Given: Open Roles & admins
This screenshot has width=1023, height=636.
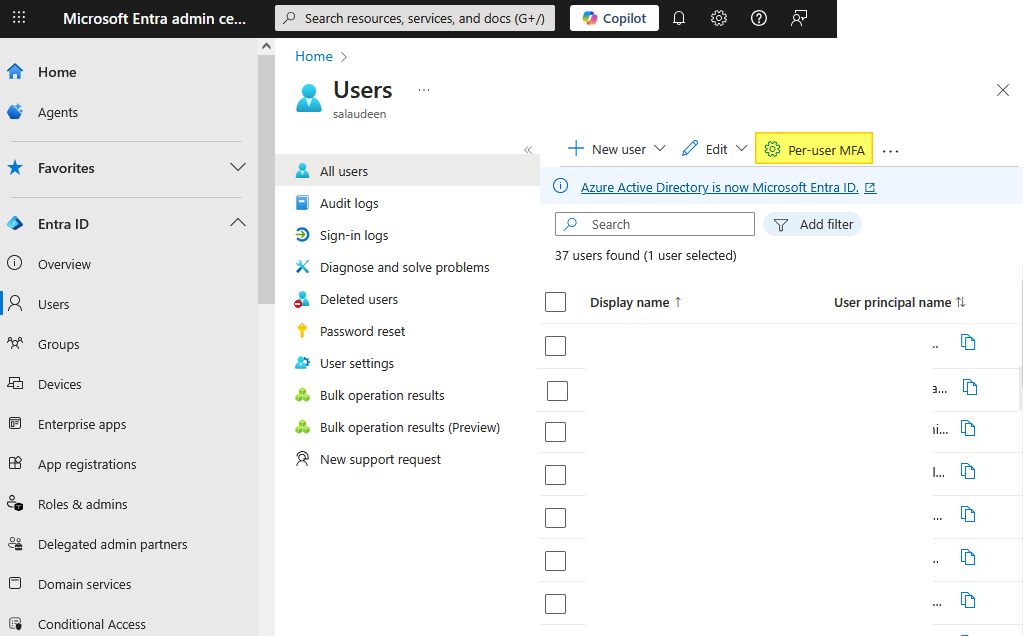Looking at the screenshot, I should [82, 504].
